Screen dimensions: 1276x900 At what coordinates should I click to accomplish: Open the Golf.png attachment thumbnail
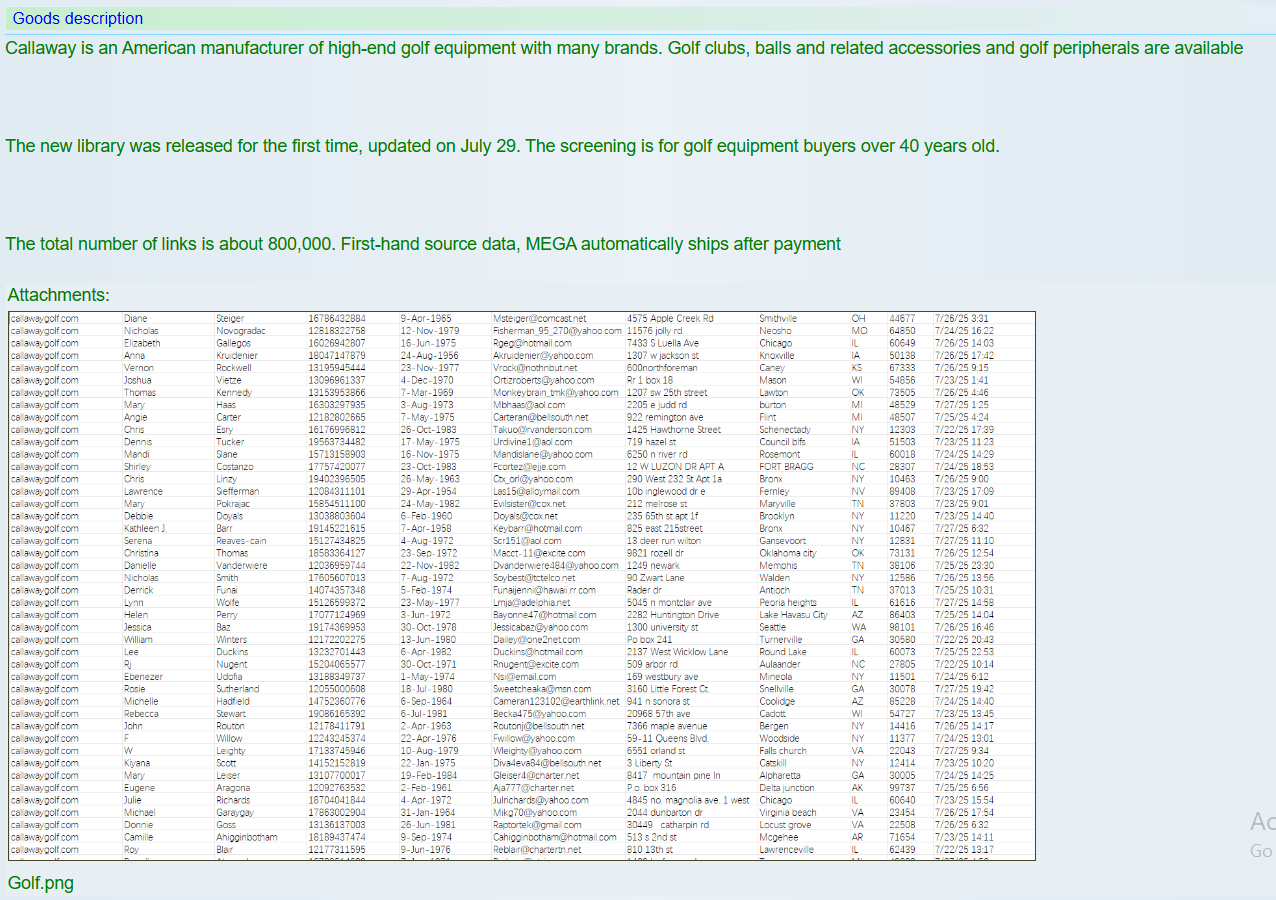tap(521, 585)
